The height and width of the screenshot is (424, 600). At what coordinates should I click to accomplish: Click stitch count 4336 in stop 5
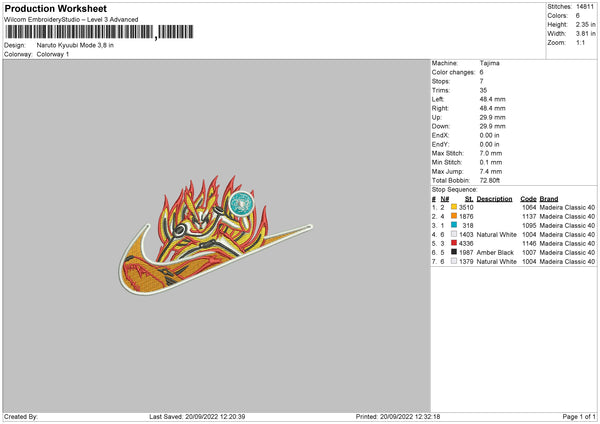tap(466, 243)
